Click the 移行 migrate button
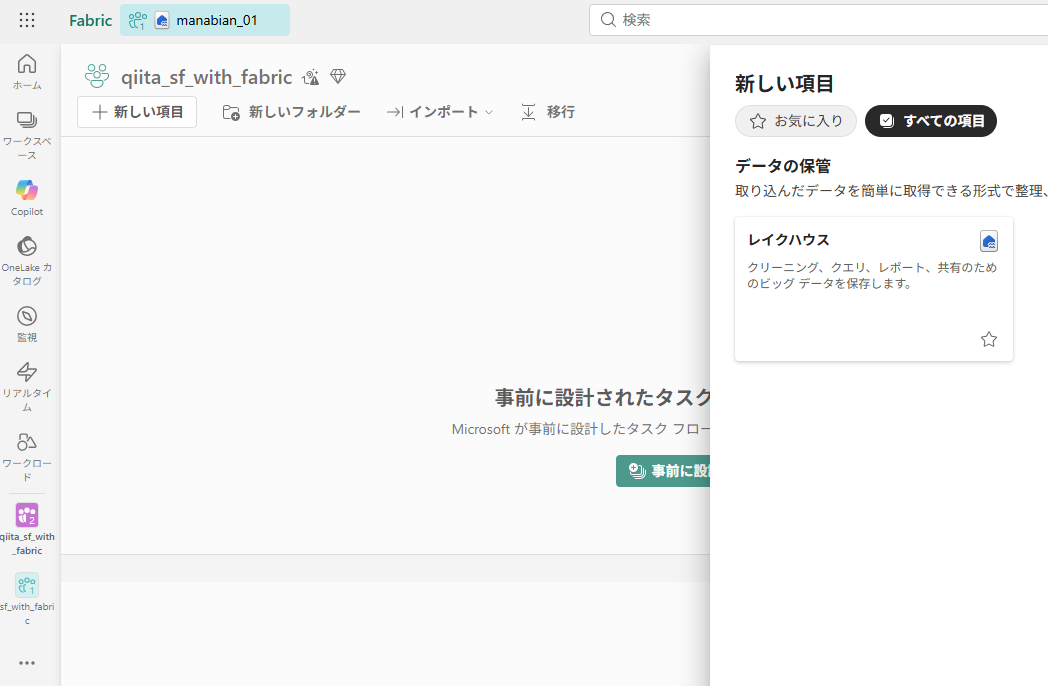 (x=548, y=112)
